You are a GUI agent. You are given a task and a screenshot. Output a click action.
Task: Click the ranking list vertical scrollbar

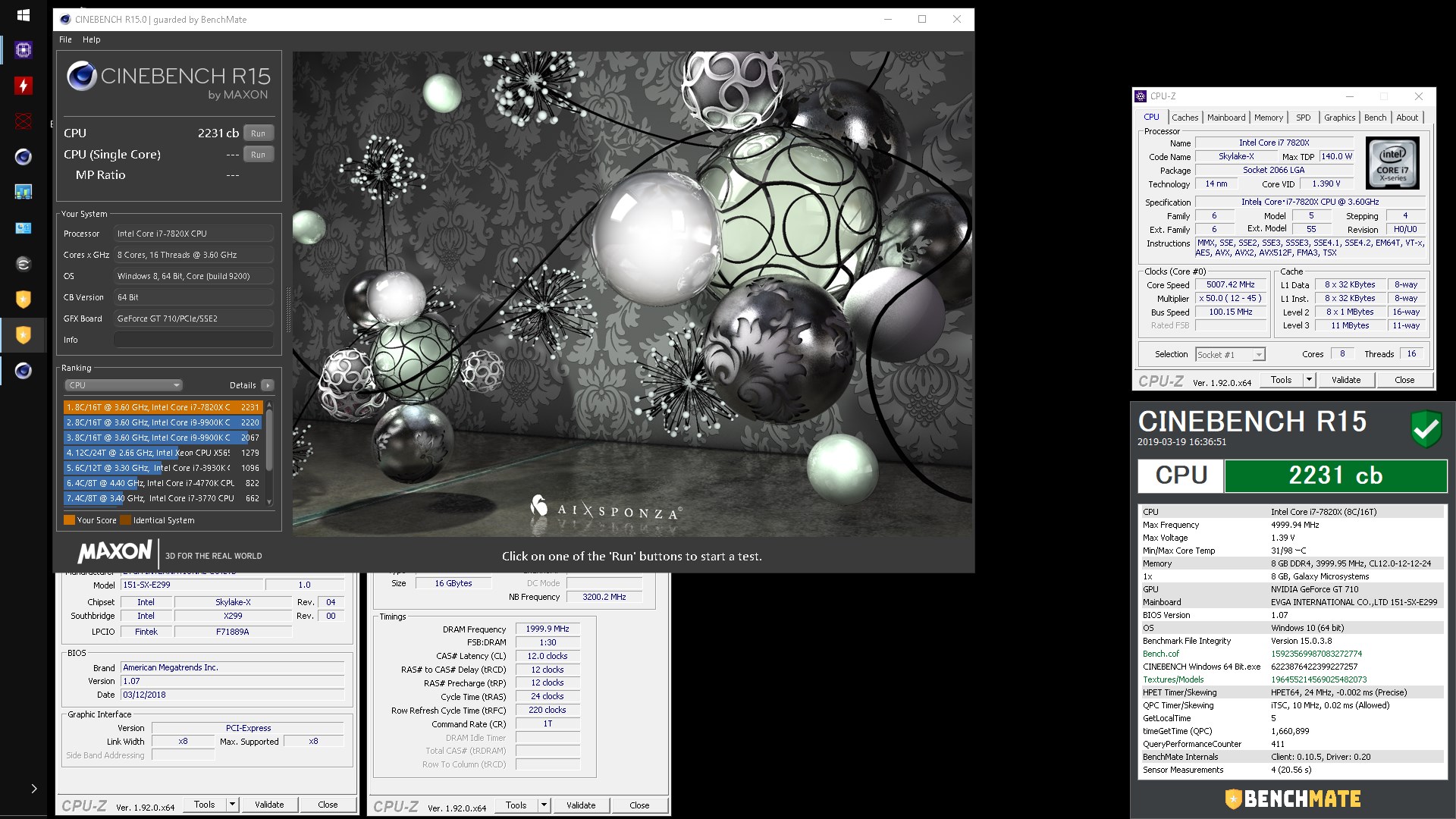pos(268,453)
